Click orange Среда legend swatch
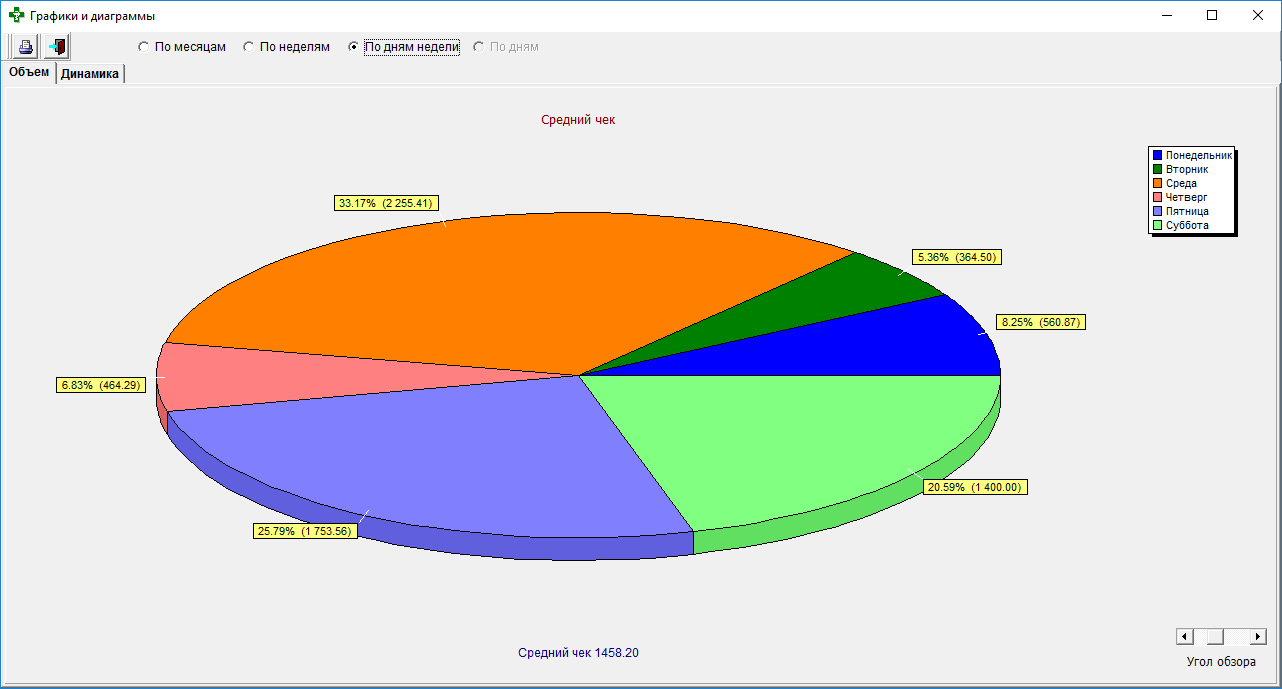This screenshot has height=689, width=1282. 1157,183
